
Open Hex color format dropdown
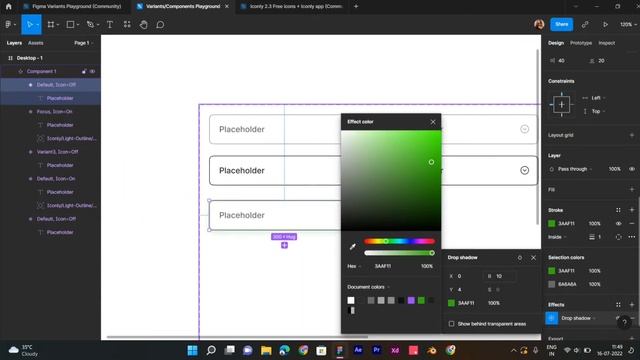click(x=354, y=266)
